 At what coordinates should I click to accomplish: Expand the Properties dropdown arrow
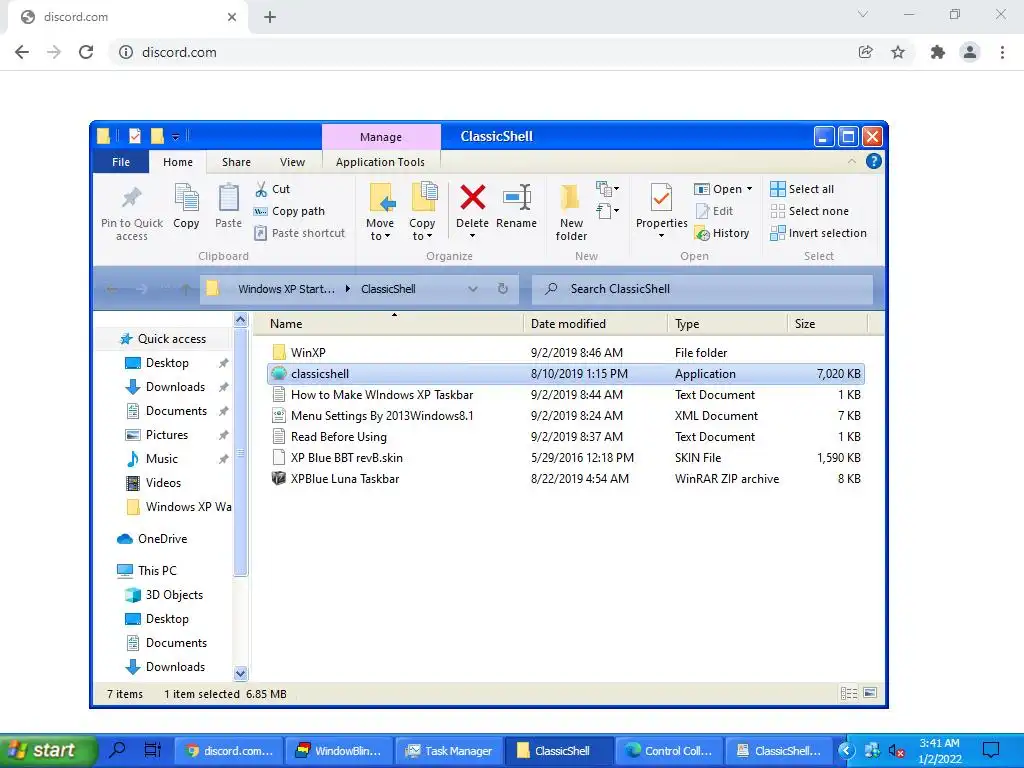[661, 236]
